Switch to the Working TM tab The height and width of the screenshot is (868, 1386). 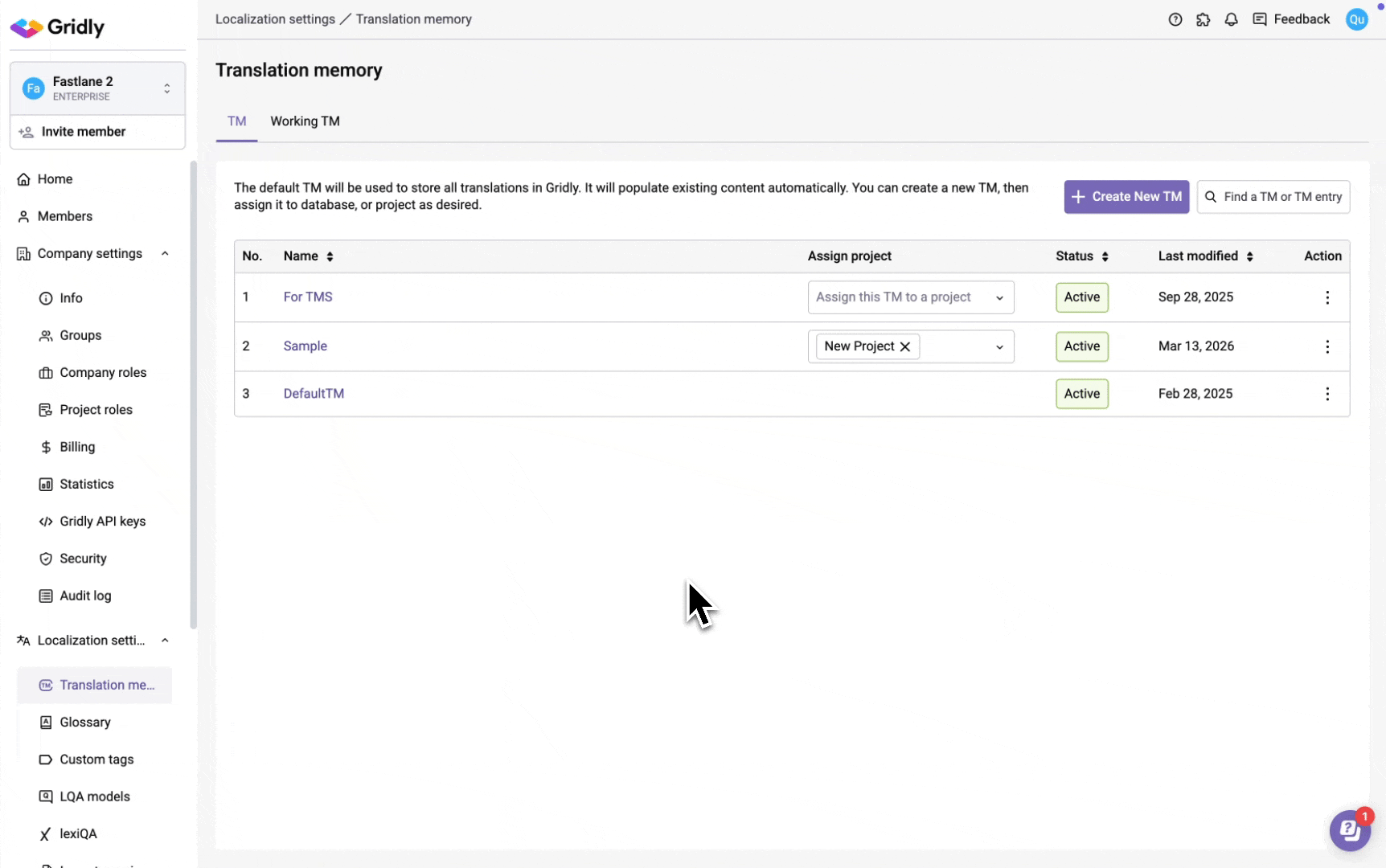305,121
